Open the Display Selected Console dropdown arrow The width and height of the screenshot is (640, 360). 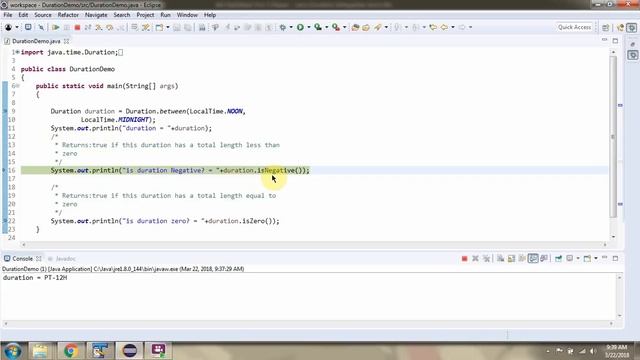pyautogui.click(x=578, y=258)
